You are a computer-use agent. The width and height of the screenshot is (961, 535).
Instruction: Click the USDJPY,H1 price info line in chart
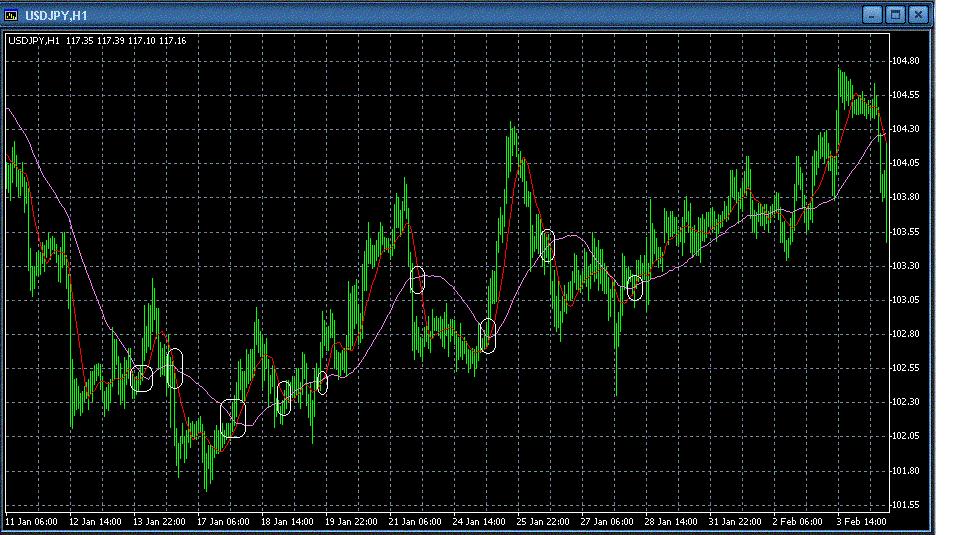point(97,41)
